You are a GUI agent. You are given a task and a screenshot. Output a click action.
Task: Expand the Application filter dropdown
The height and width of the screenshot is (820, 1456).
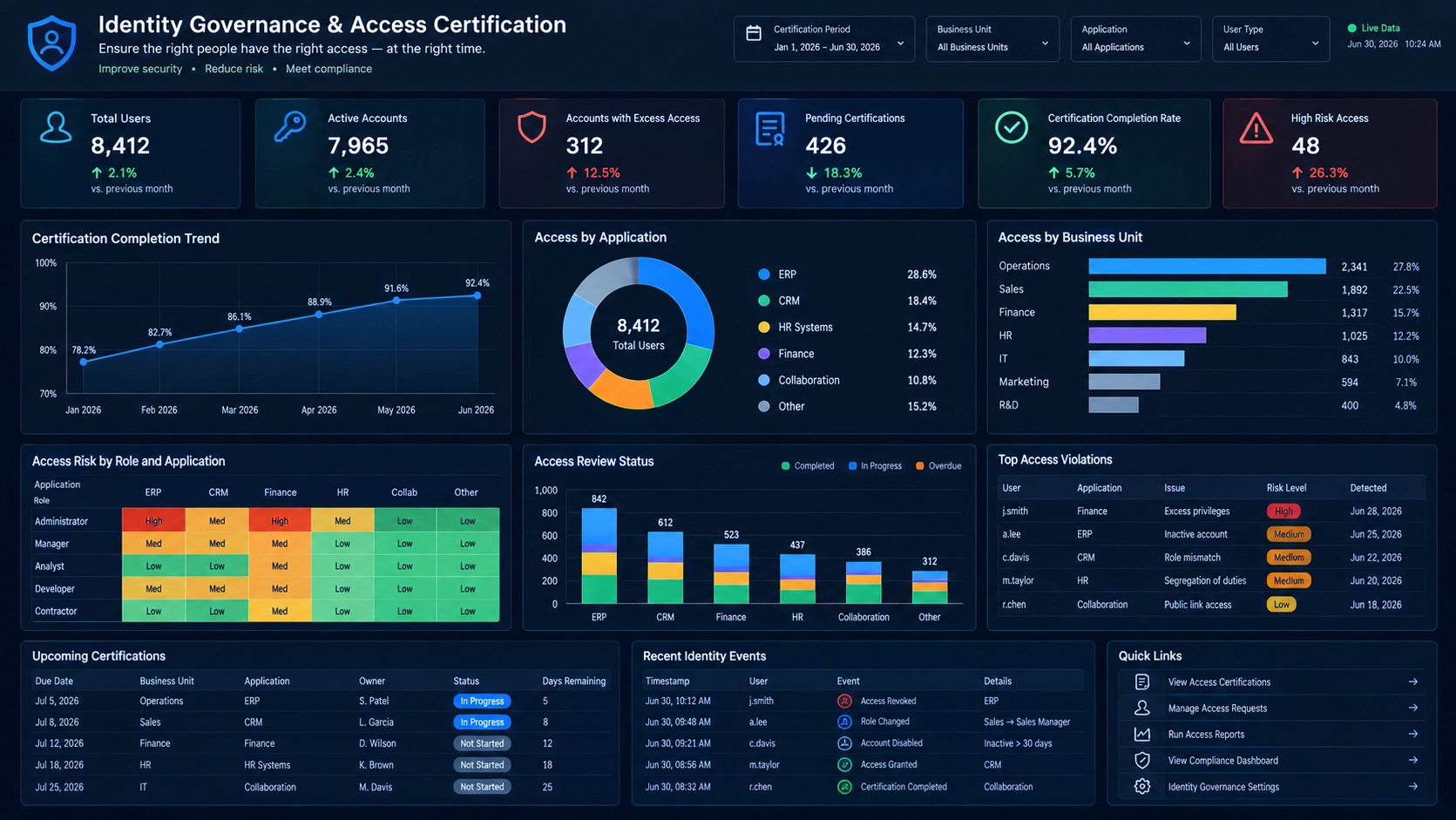pyautogui.click(x=1135, y=39)
